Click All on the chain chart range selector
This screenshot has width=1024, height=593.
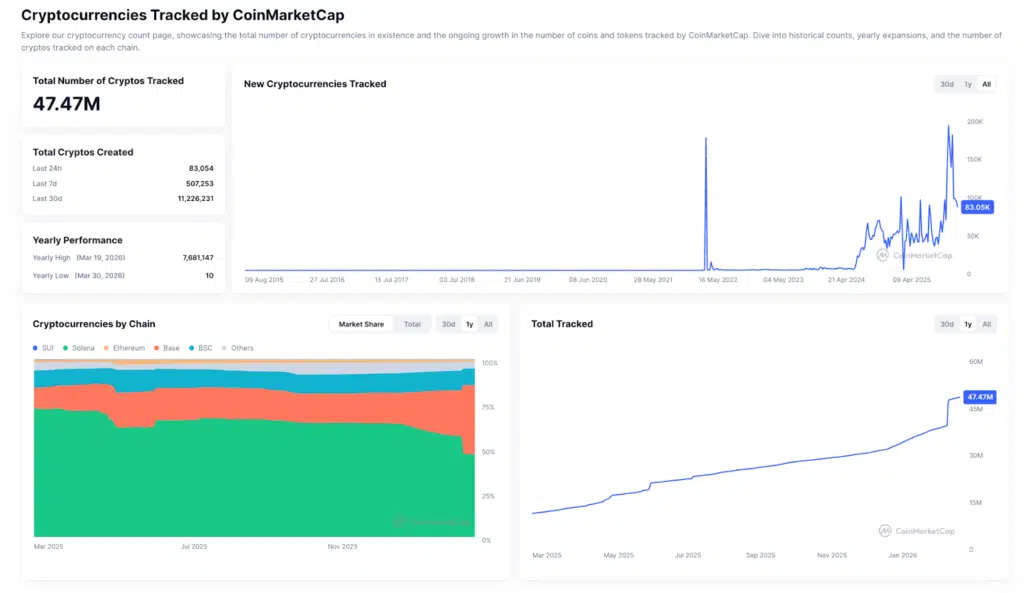tap(488, 324)
